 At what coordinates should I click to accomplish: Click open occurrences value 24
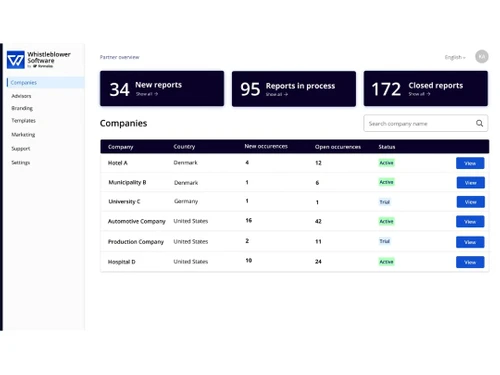[x=318, y=262]
